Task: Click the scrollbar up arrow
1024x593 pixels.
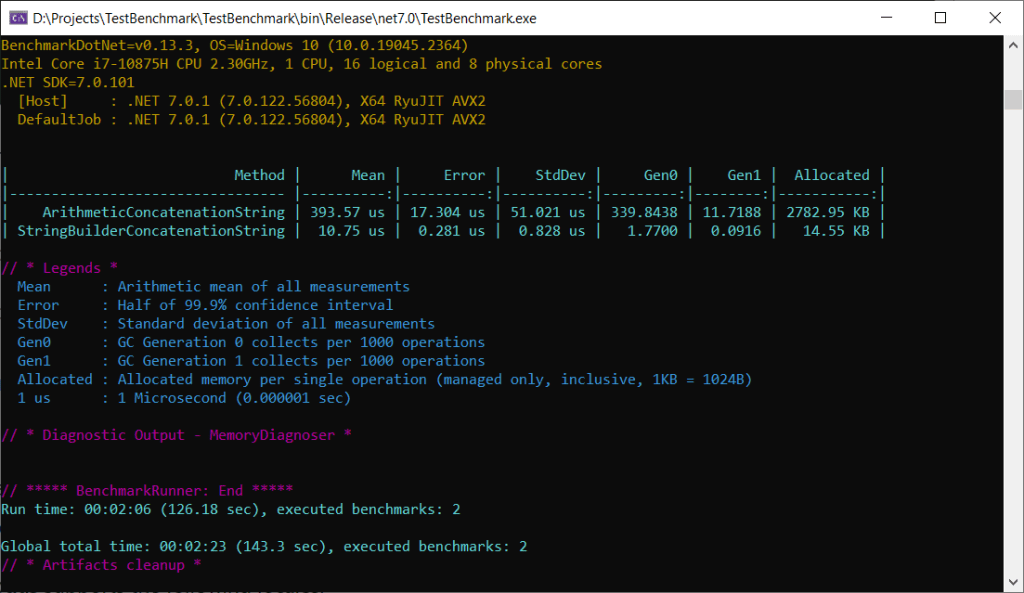Action: [x=1013, y=45]
